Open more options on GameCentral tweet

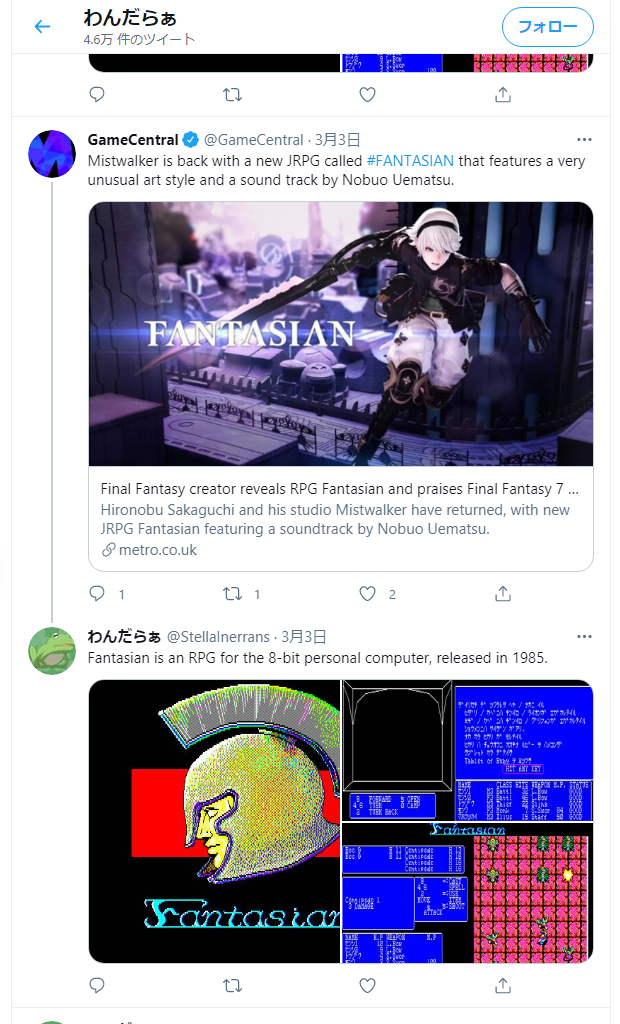coord(584,140)
